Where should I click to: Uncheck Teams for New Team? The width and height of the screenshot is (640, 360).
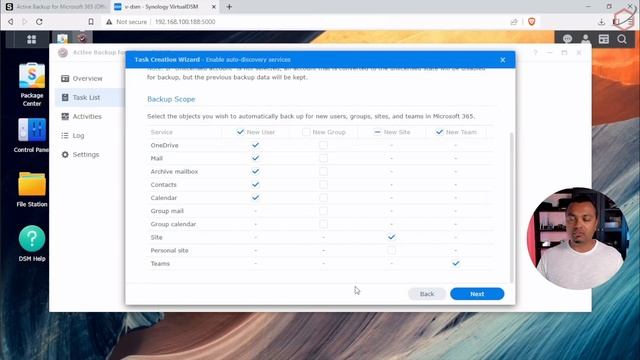[x=456, y=263]
